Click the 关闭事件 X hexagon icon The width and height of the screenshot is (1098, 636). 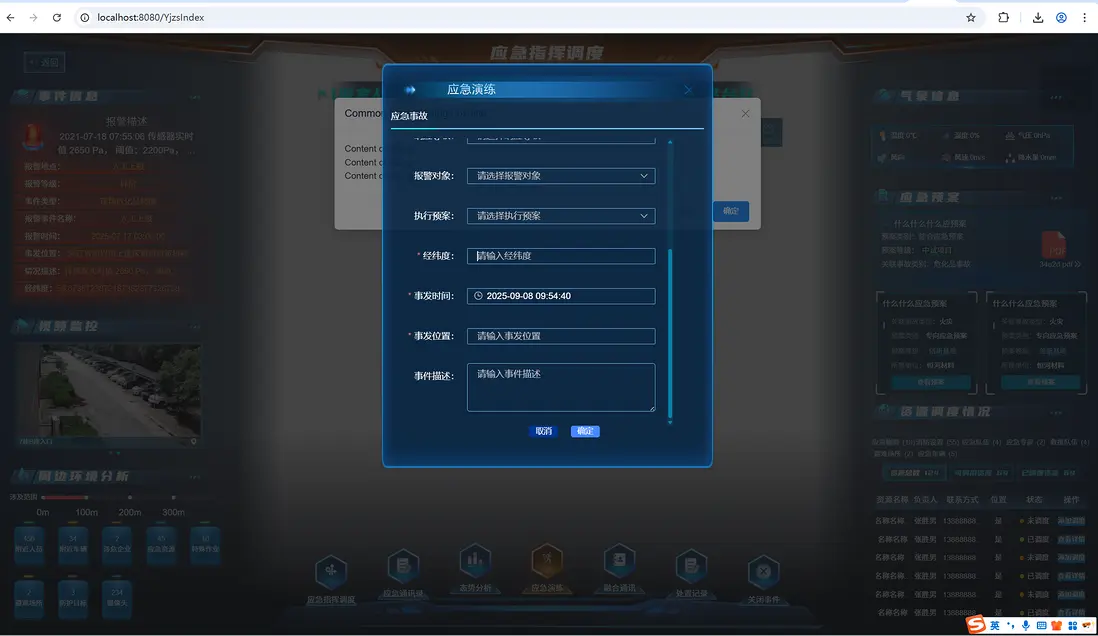(763, 572)
